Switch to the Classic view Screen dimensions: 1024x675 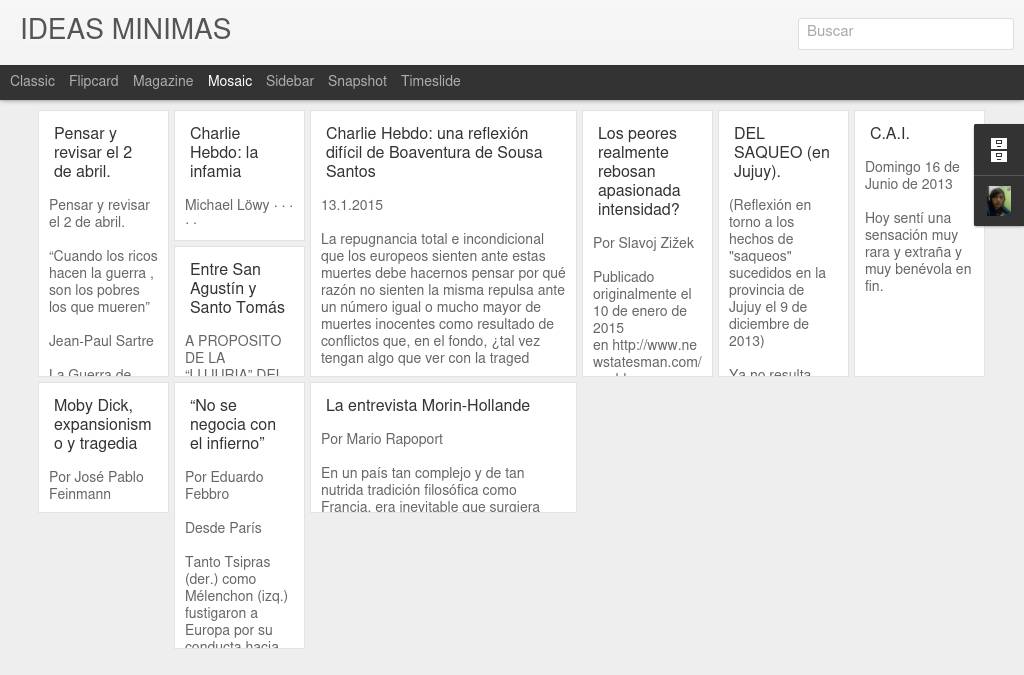coord(32,82)
